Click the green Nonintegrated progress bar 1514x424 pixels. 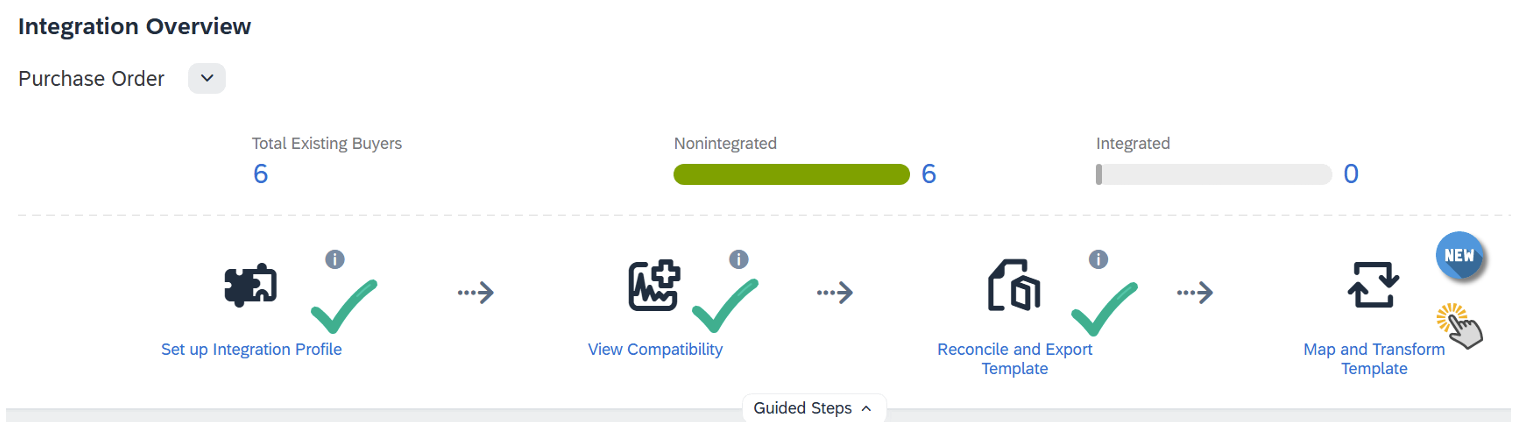tap(791, 175)
